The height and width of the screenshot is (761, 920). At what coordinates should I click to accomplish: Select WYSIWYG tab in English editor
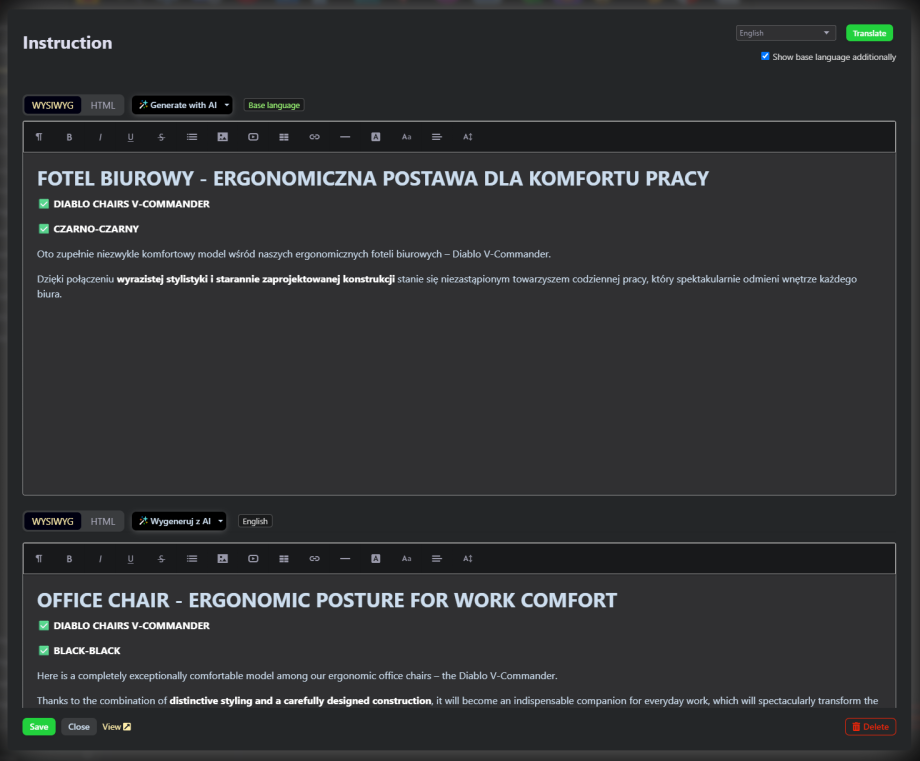(53, 521)
